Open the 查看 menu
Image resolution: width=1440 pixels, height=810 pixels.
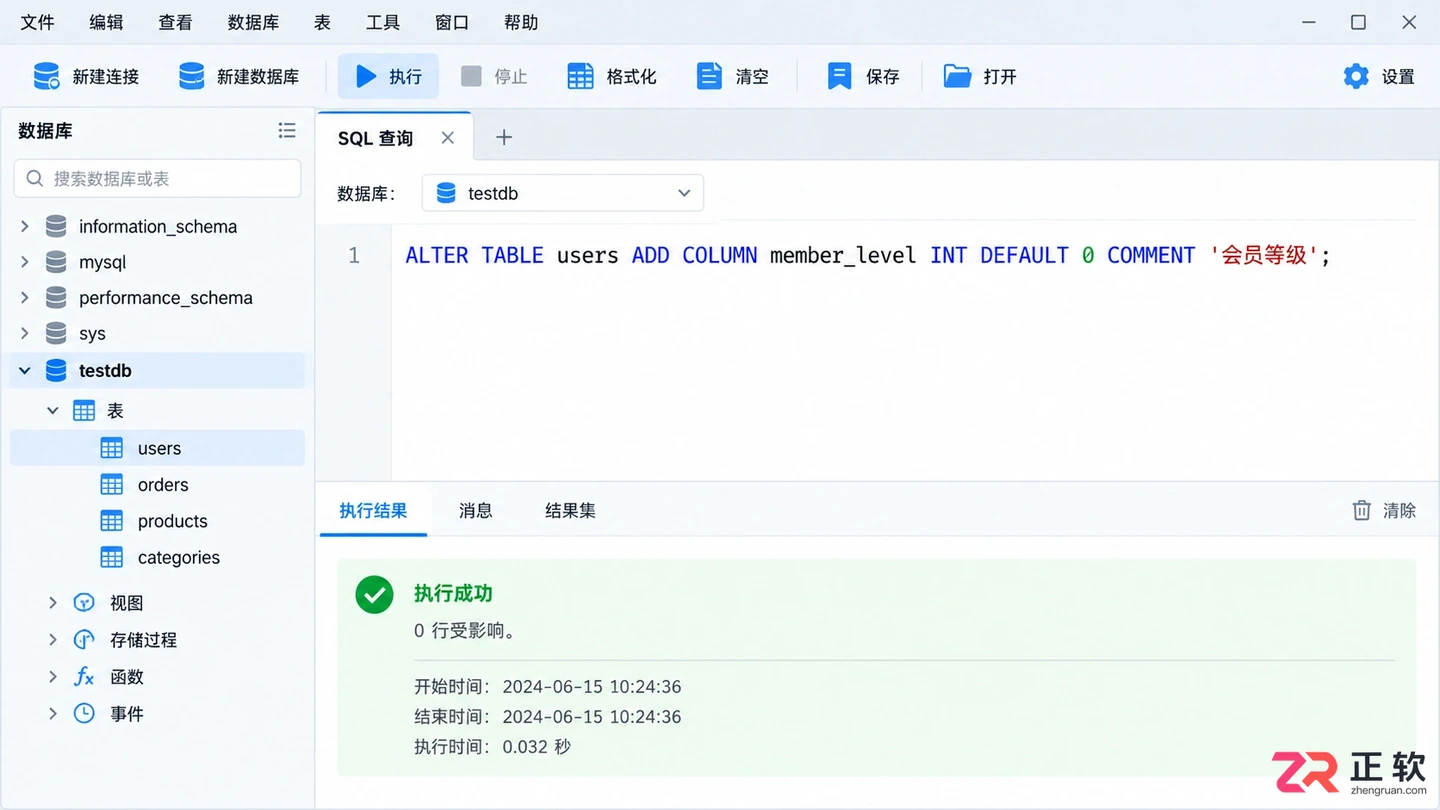175,22
